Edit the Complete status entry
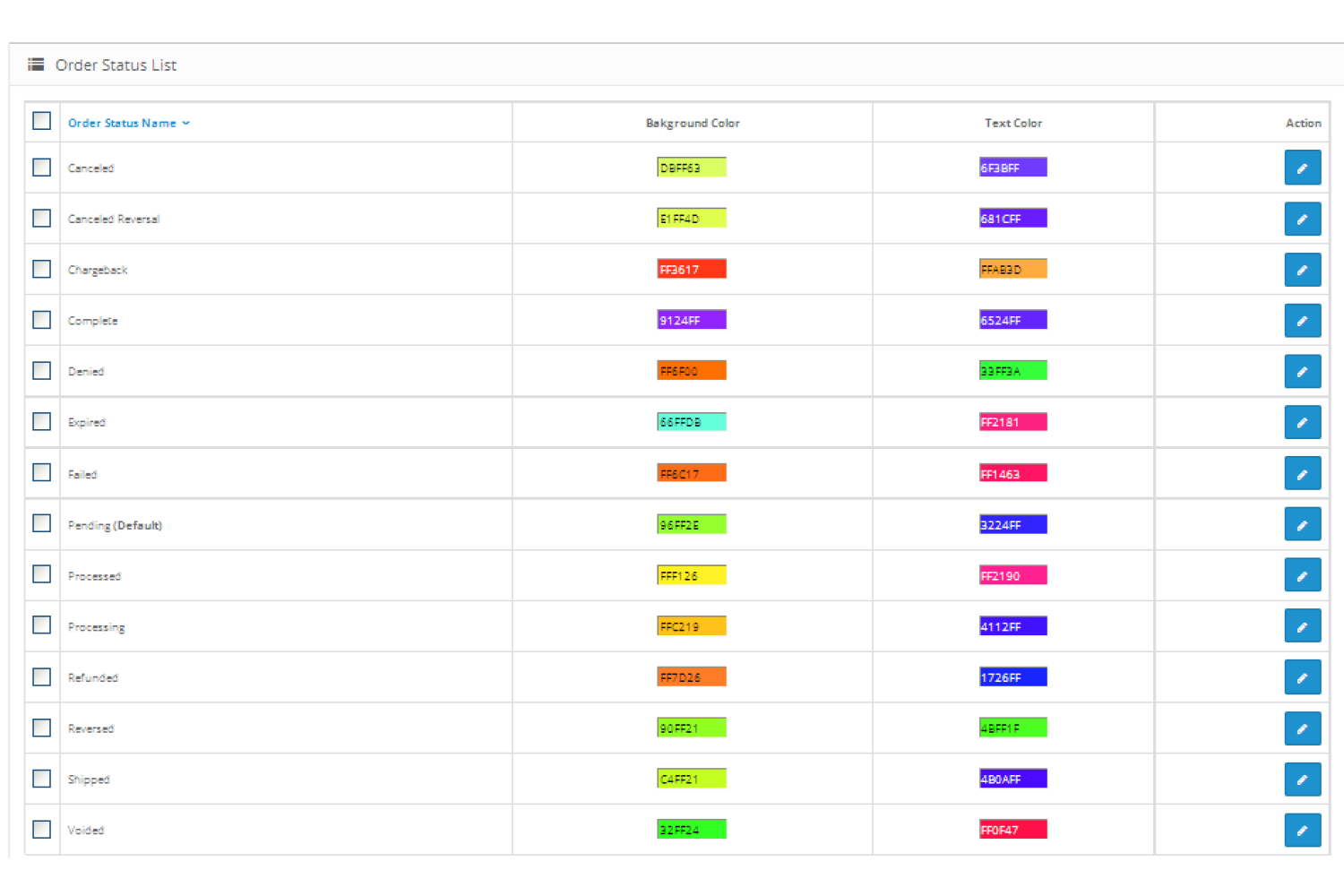This screenshot has width=1344, height=896. click(x=1302, y=320)
